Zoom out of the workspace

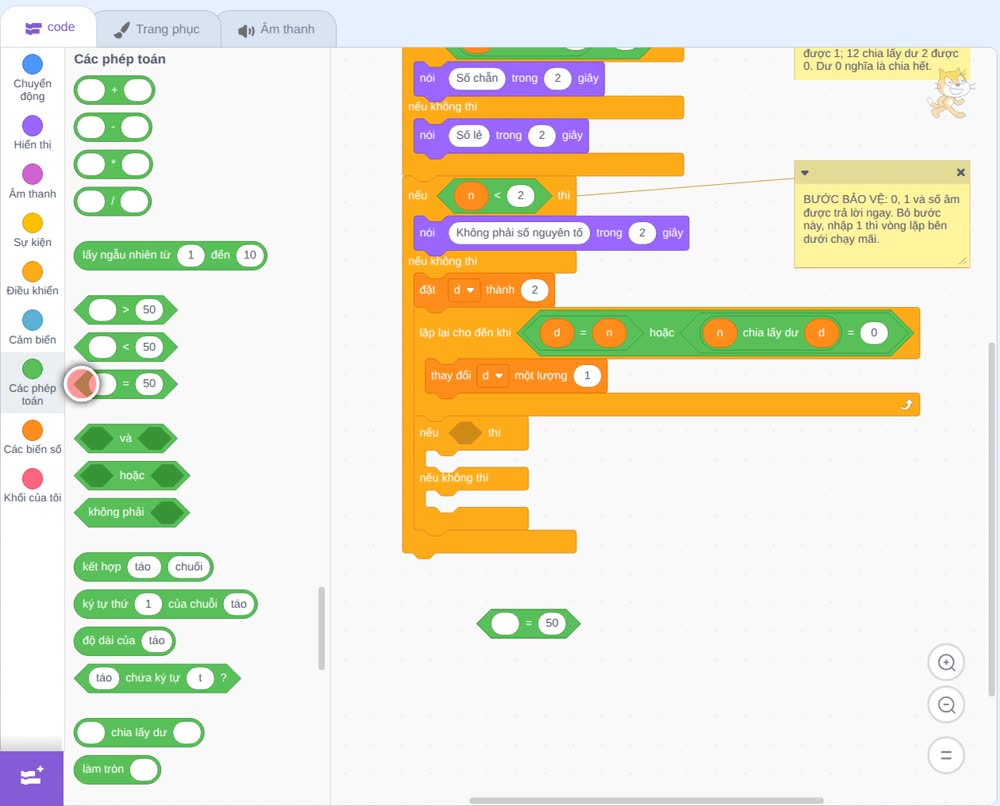coord(946,705)
